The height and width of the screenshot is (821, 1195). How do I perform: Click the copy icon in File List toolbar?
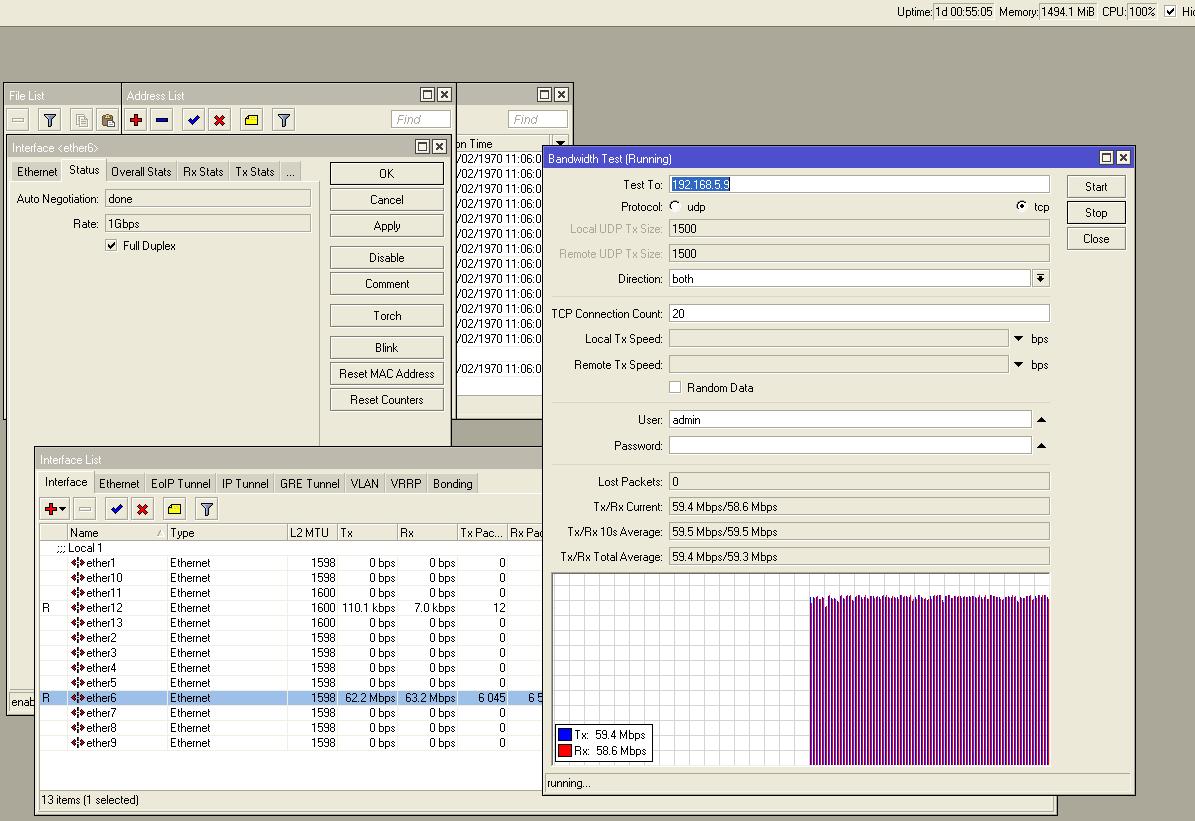point(82,120)
